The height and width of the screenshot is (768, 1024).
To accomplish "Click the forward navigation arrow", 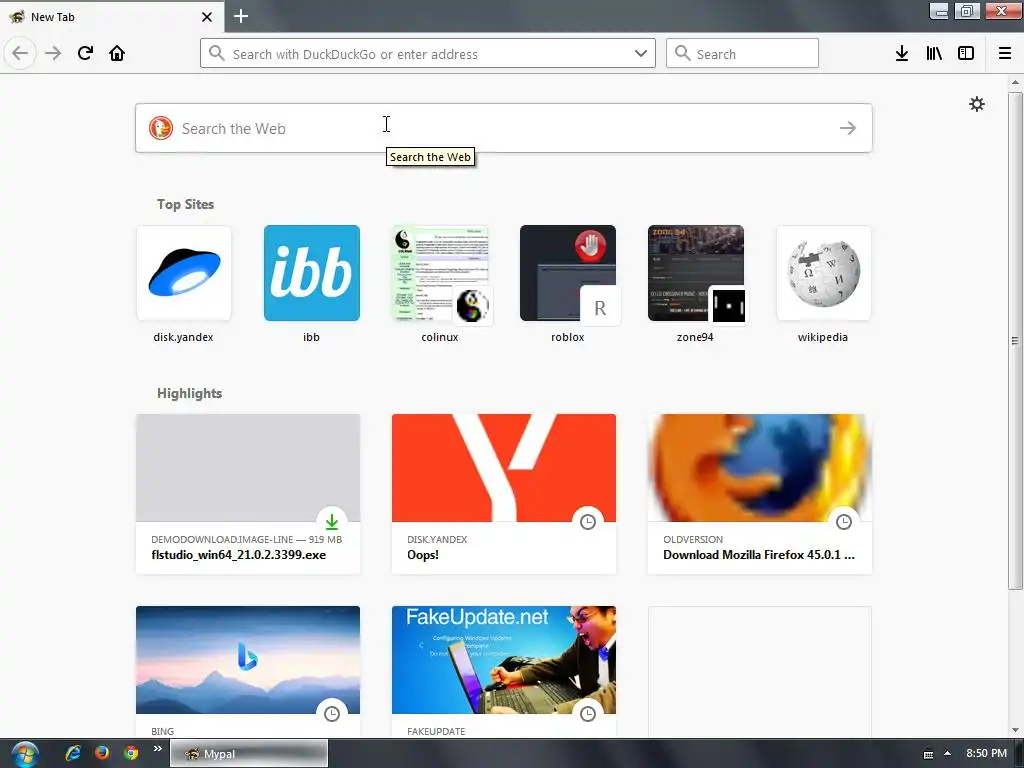I will point(53,53).
